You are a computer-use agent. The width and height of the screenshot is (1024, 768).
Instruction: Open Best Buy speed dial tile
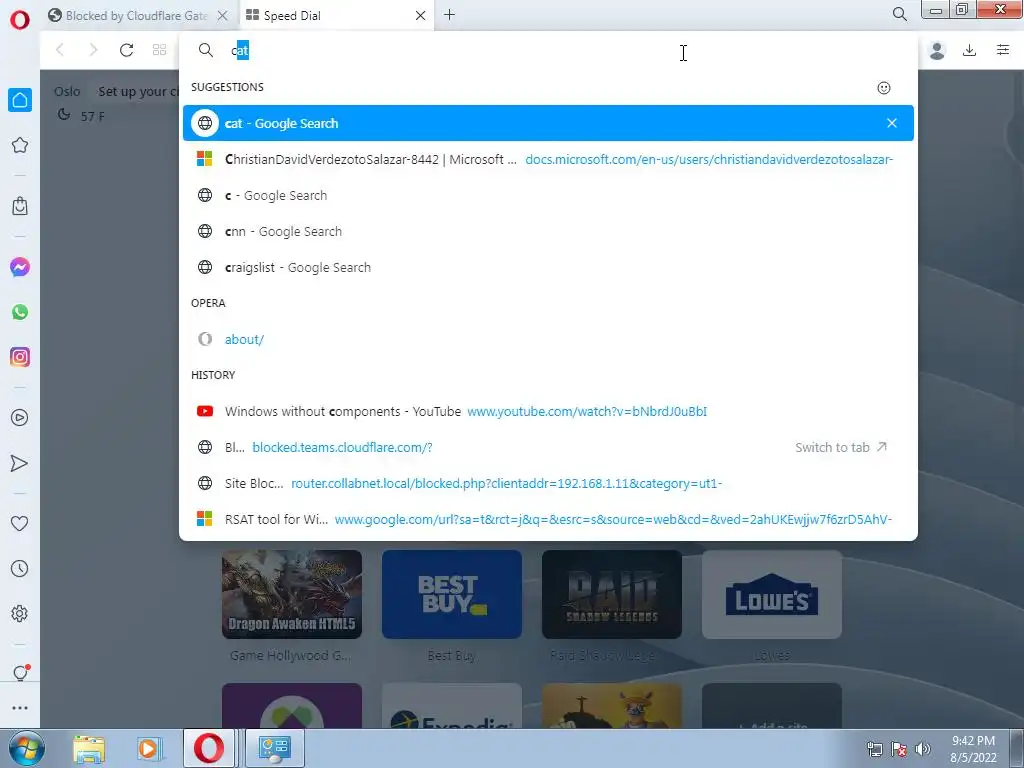[452, 594]
